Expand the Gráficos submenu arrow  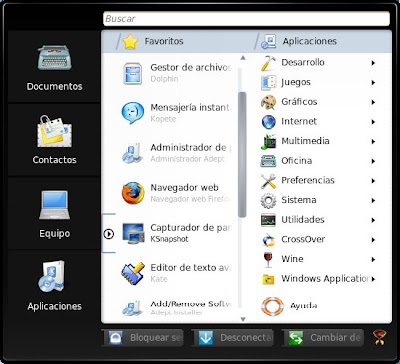point(373,102)
